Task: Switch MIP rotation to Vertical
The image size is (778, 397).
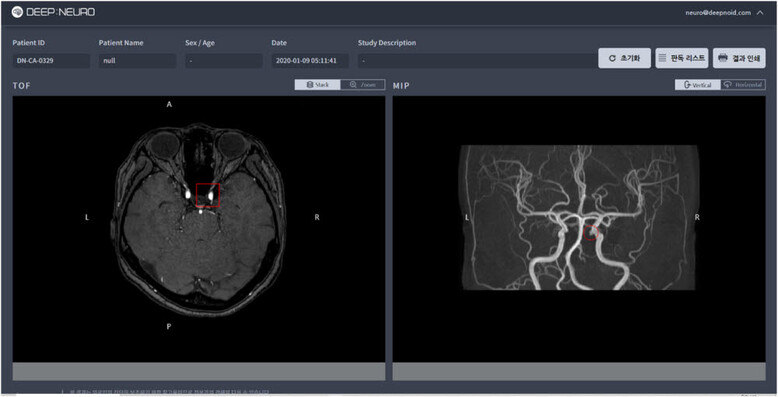Action: (x=698, y=85)
